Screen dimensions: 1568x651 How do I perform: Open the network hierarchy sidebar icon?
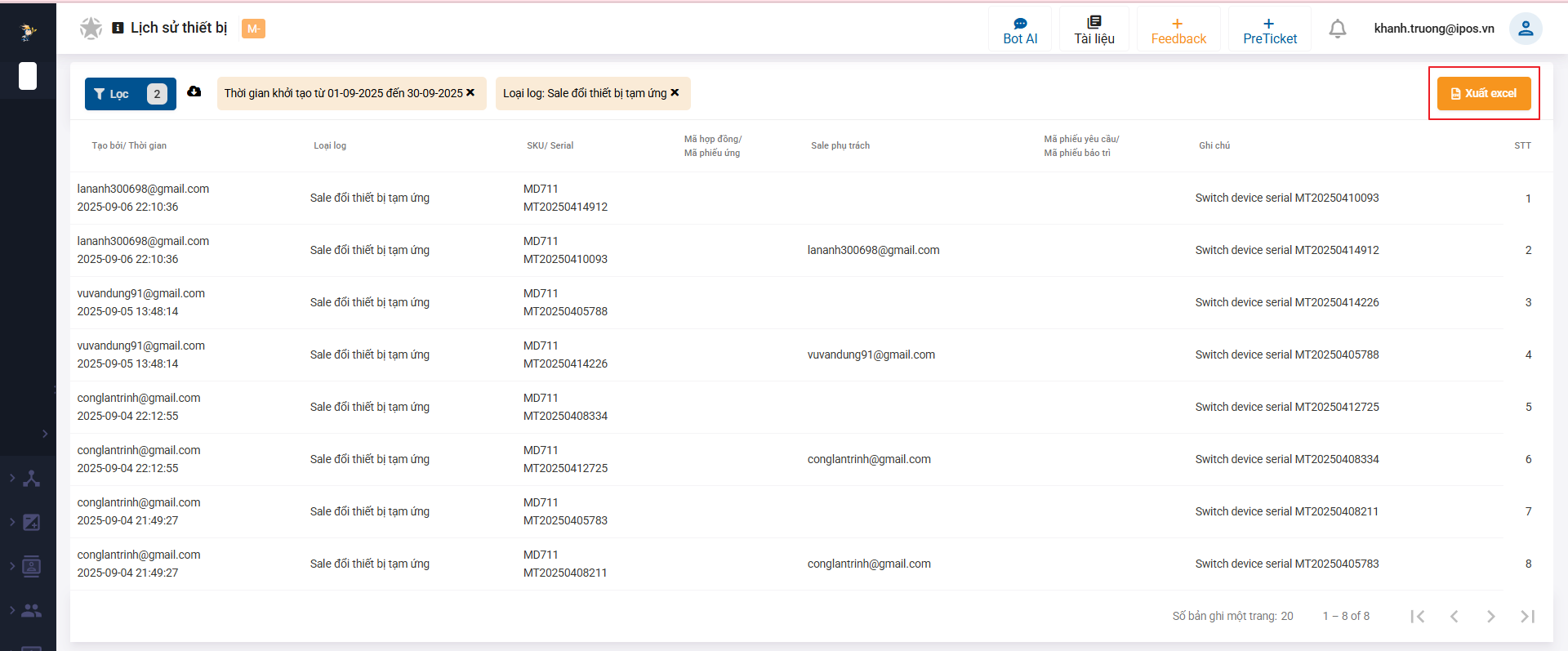tap(32, 479)
